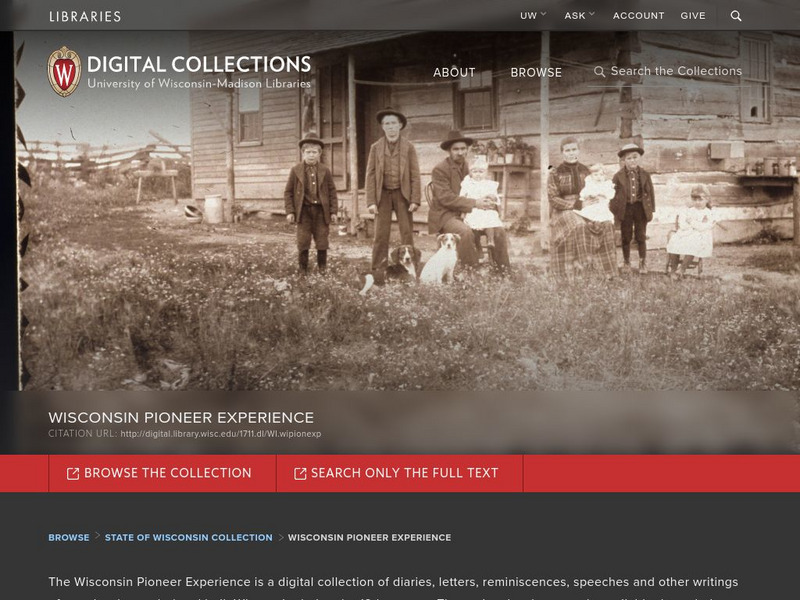Focus the Search the Collections field
The height and width of the screenshot is (600, 800).
coord(667,71)
